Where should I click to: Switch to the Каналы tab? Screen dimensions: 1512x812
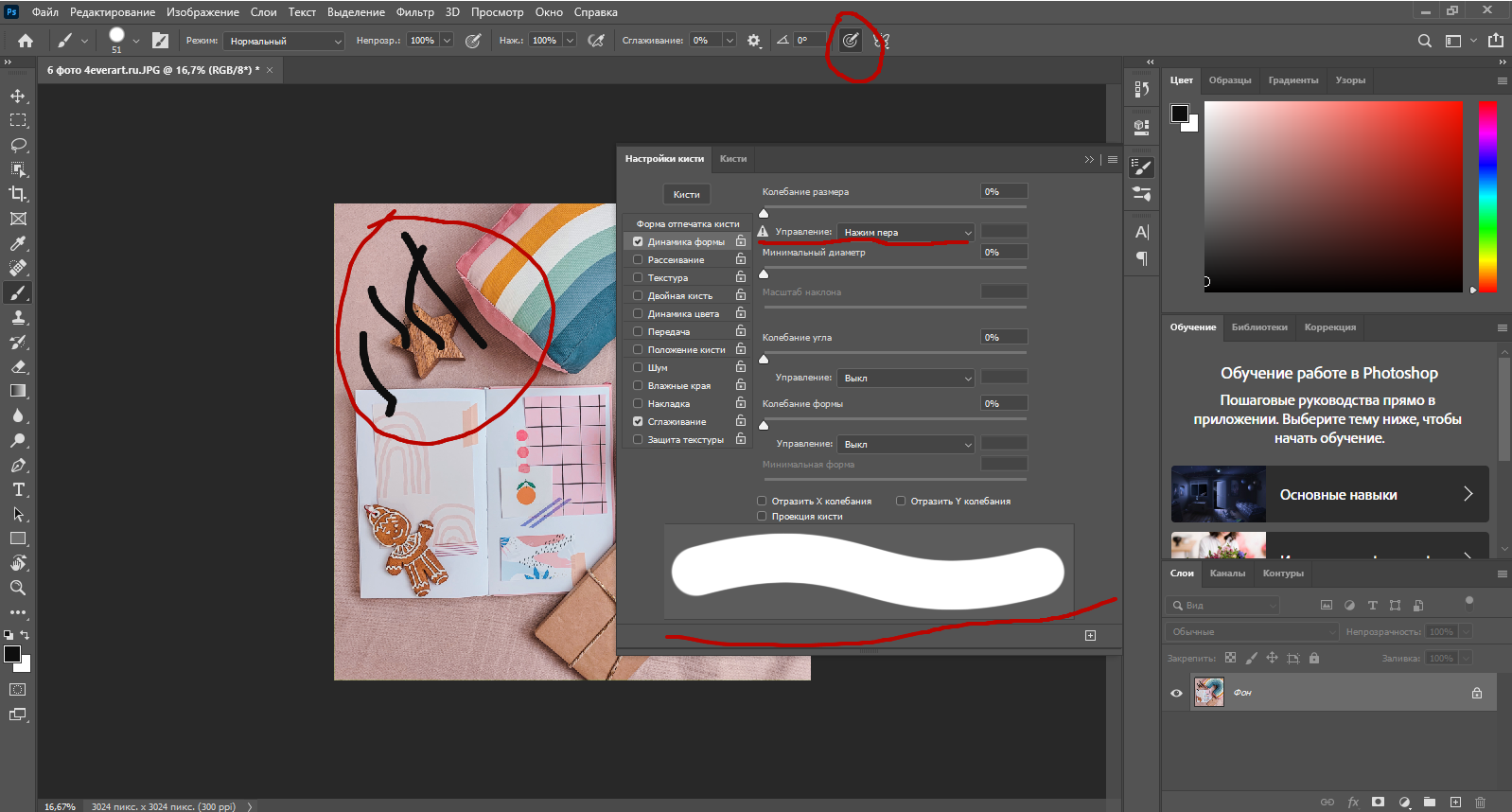1227,573
